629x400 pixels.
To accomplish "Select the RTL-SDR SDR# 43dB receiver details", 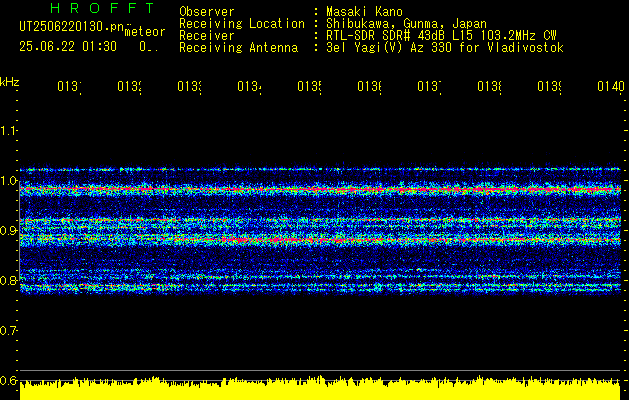I will 441,36.
